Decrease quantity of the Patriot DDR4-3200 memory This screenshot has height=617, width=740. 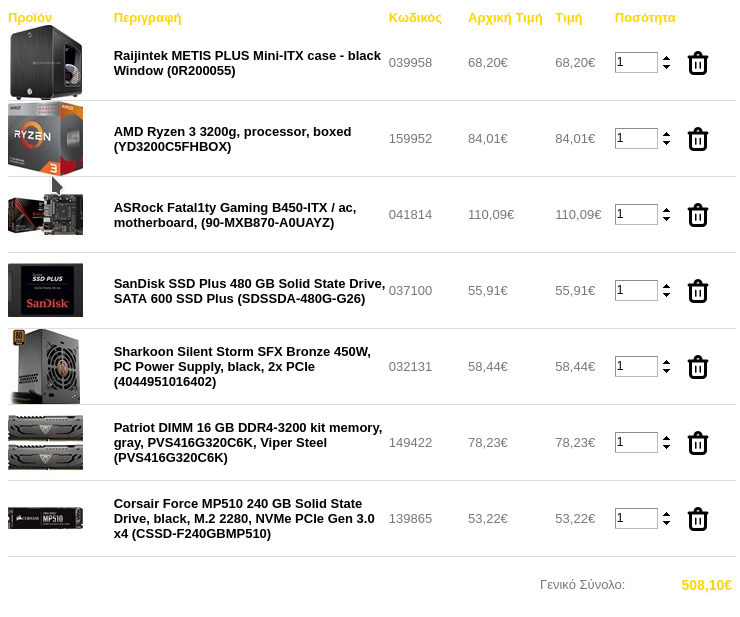[x=666, y=447]
